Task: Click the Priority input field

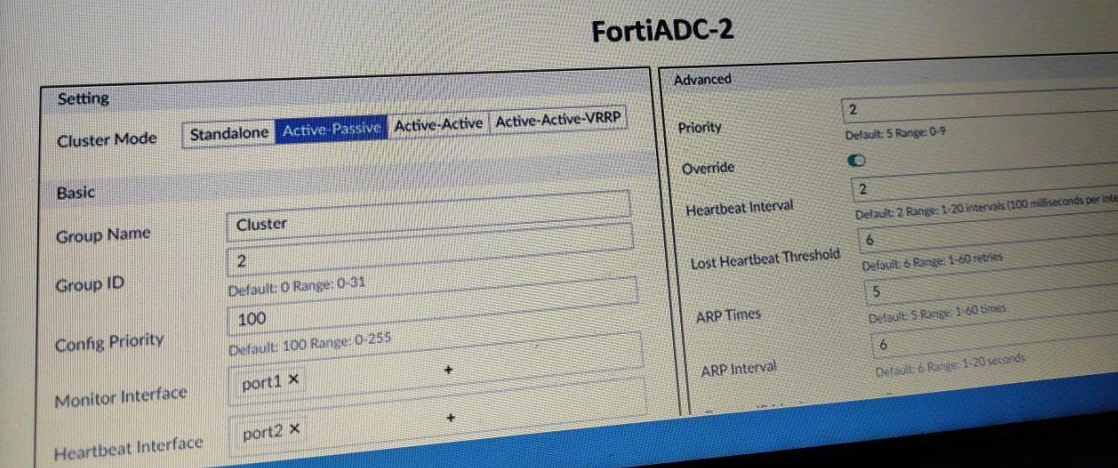Action: [980, 104]
